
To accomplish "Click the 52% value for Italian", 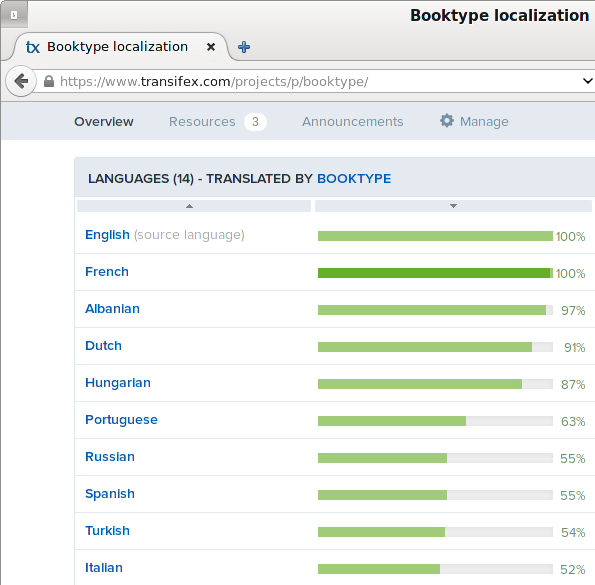I will tap(573, 569).
